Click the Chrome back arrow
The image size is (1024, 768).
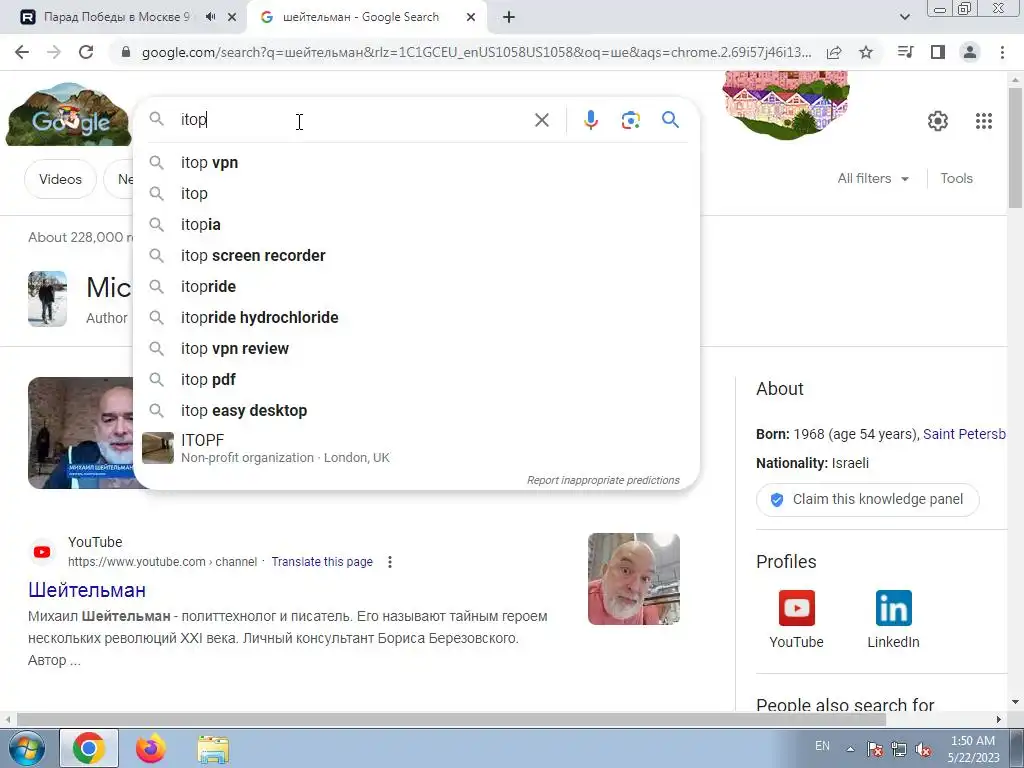pos(22,52)
